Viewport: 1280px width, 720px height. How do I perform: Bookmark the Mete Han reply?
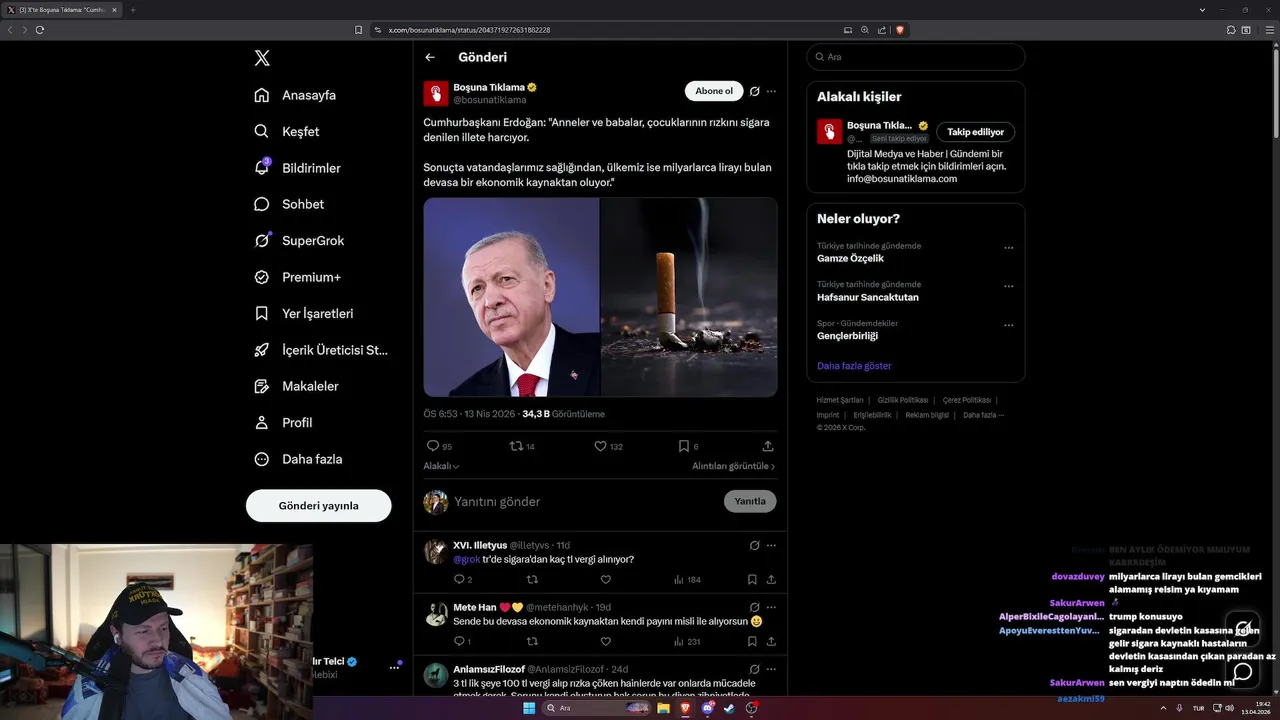[752, 641]
